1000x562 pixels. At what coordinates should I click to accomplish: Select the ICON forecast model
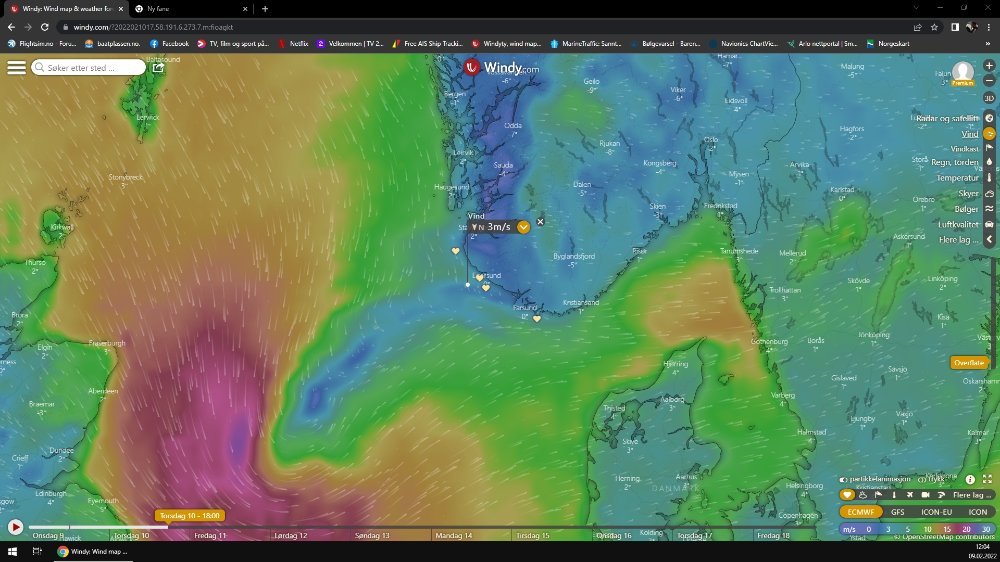point(978,512)
